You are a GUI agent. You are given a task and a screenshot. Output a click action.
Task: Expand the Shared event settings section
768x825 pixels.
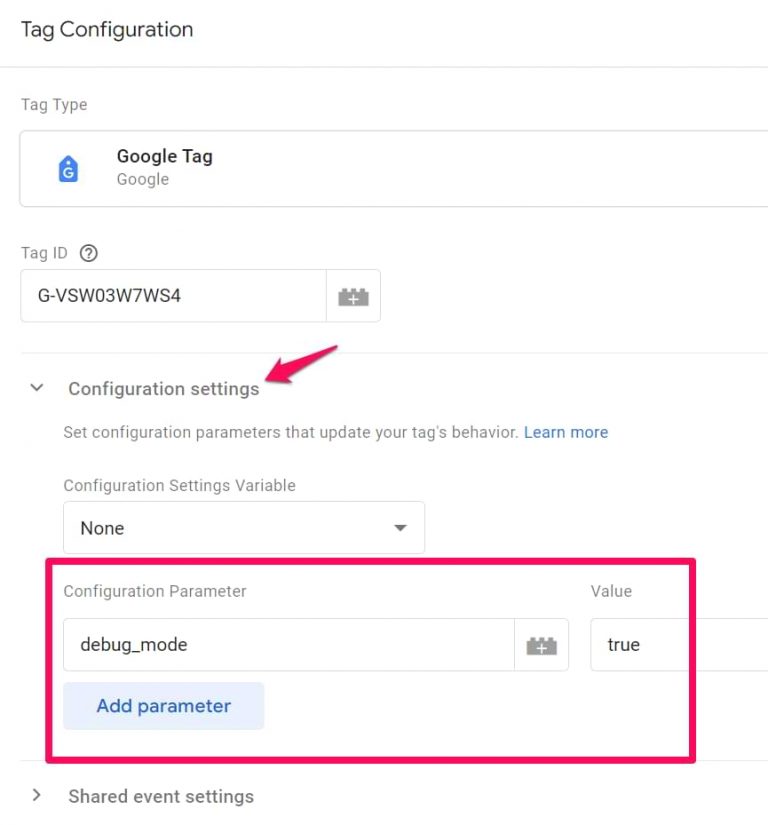37,796
